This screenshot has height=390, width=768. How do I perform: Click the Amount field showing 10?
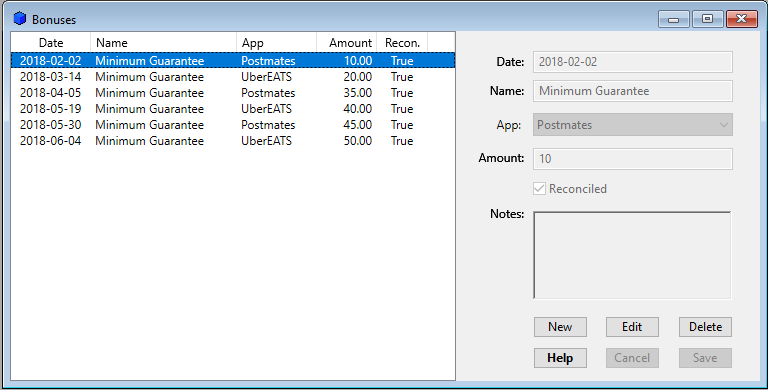[633, 159]
